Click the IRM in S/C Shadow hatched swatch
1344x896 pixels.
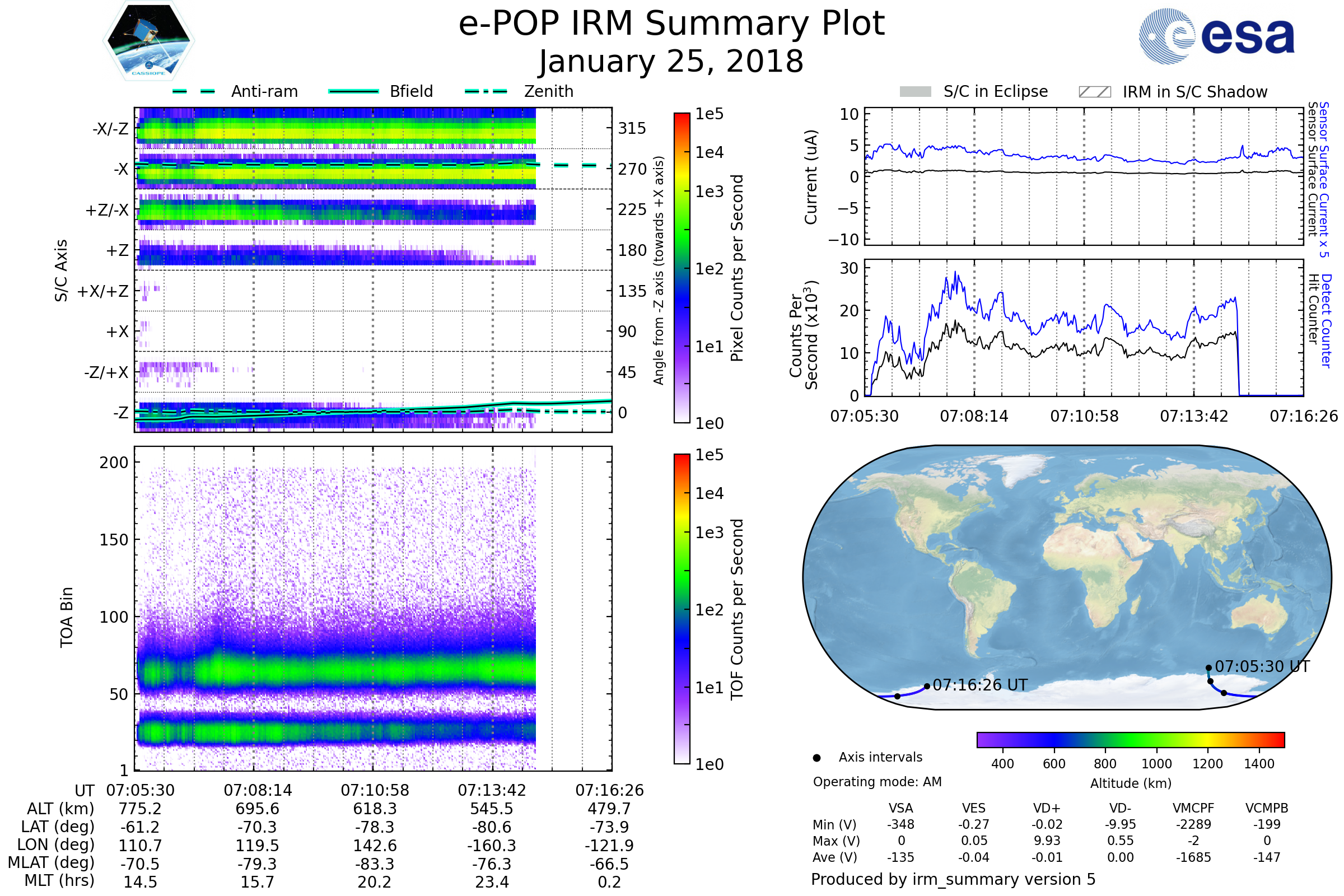(x=1094, y=92)
